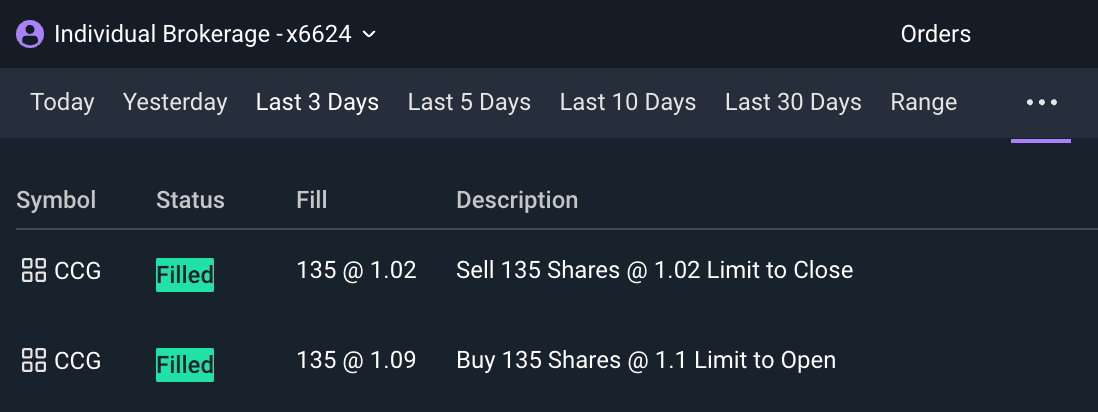This screenshot has height=412, width=1098.
Task: Select the Today date filter tab
Action: 62,102
